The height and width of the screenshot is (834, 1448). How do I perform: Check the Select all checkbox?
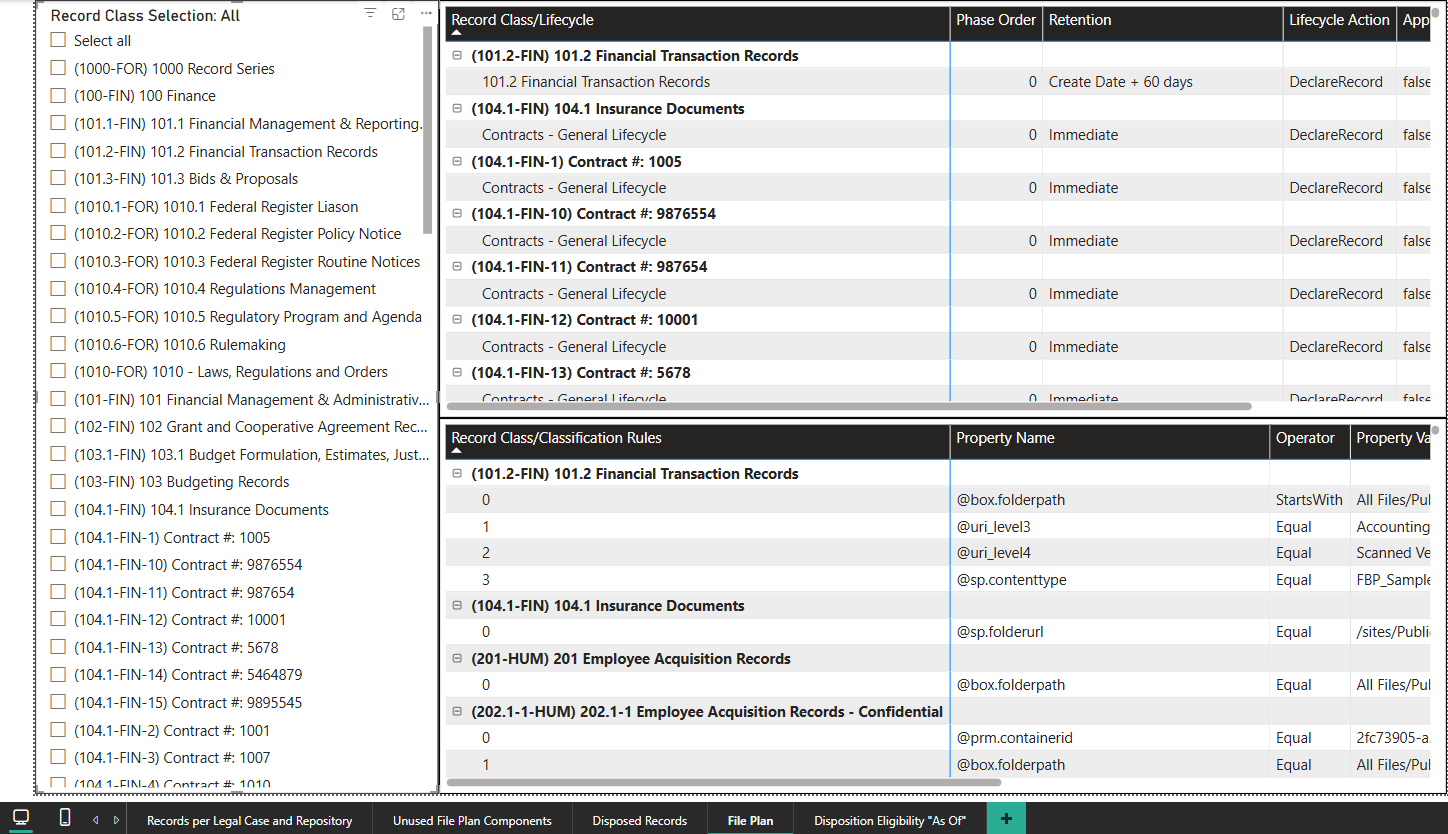tap(59, 41)
